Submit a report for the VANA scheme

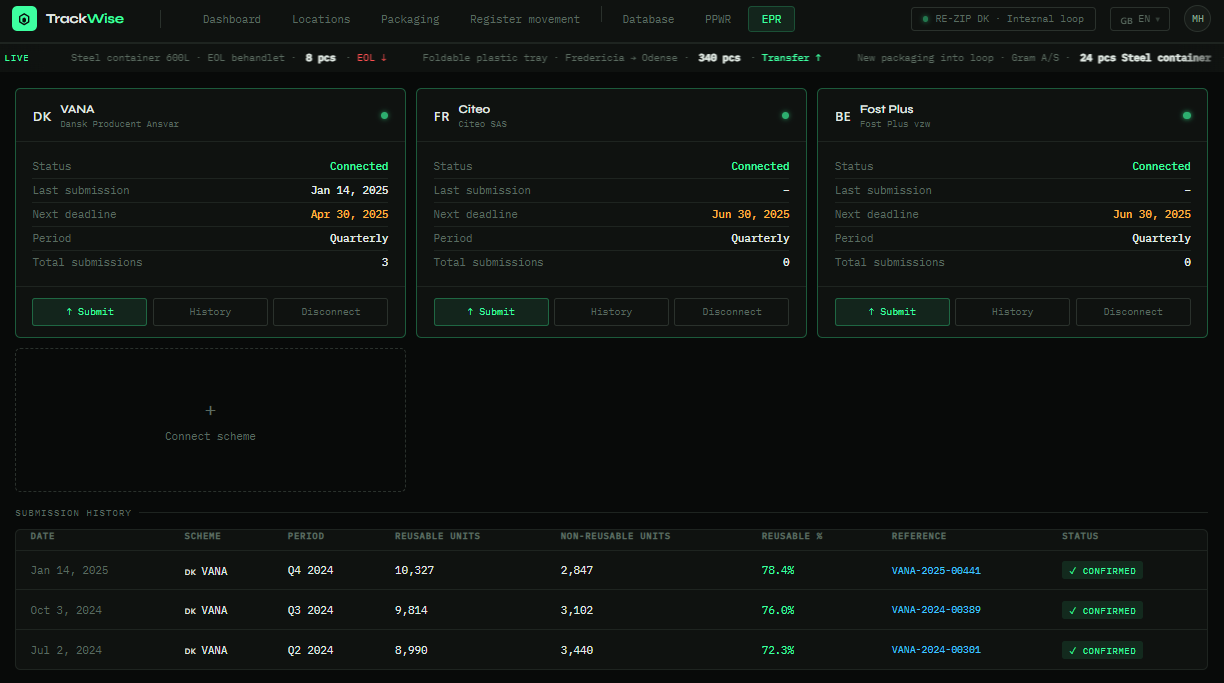coord(89,311)
